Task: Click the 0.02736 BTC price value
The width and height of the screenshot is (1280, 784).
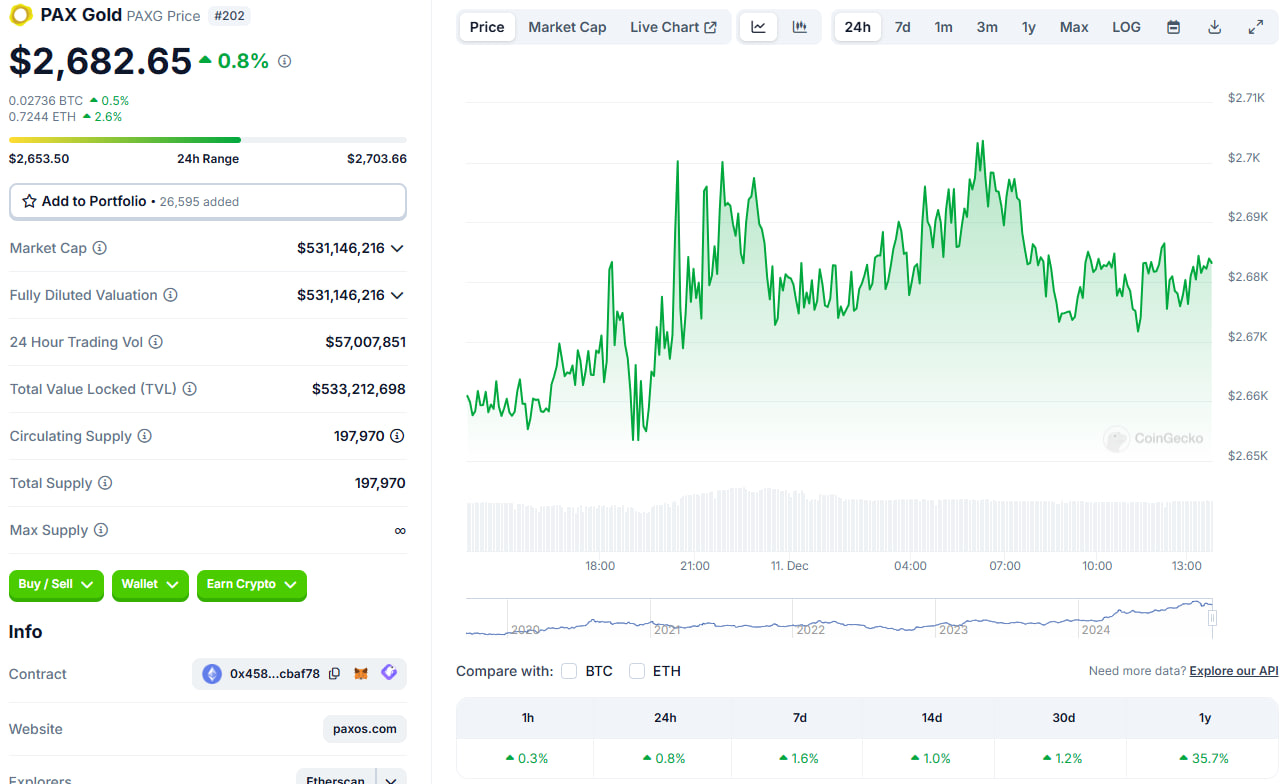Action: (x=46, y=101)
